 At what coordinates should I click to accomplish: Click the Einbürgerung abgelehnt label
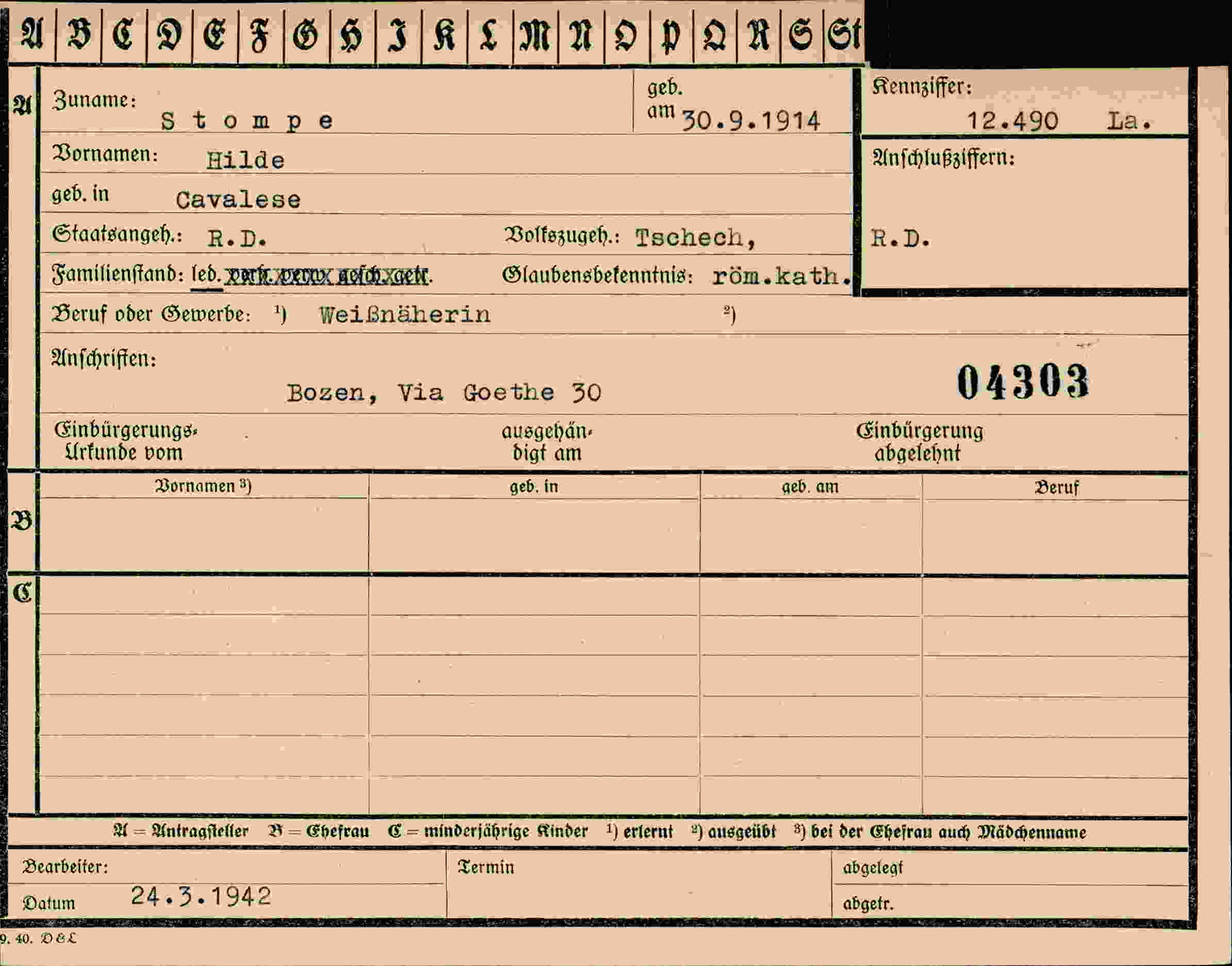[919, 442]
